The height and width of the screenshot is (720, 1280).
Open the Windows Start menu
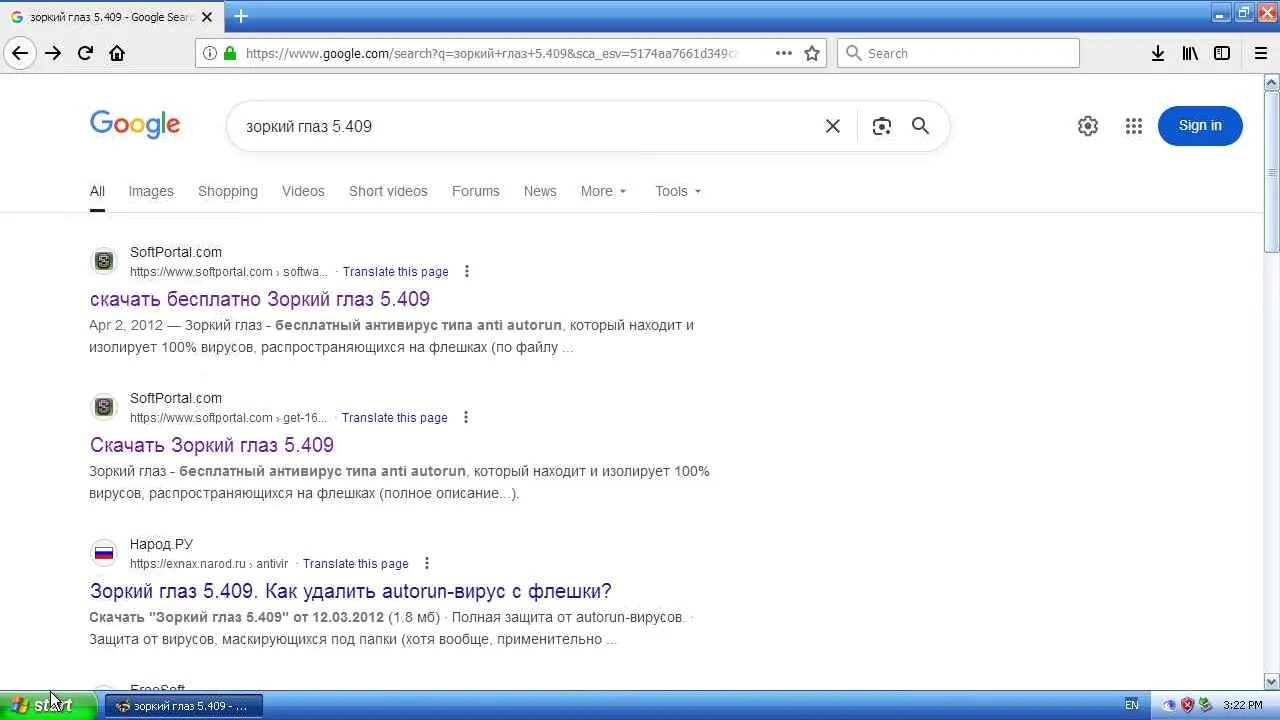click(48, 705)
